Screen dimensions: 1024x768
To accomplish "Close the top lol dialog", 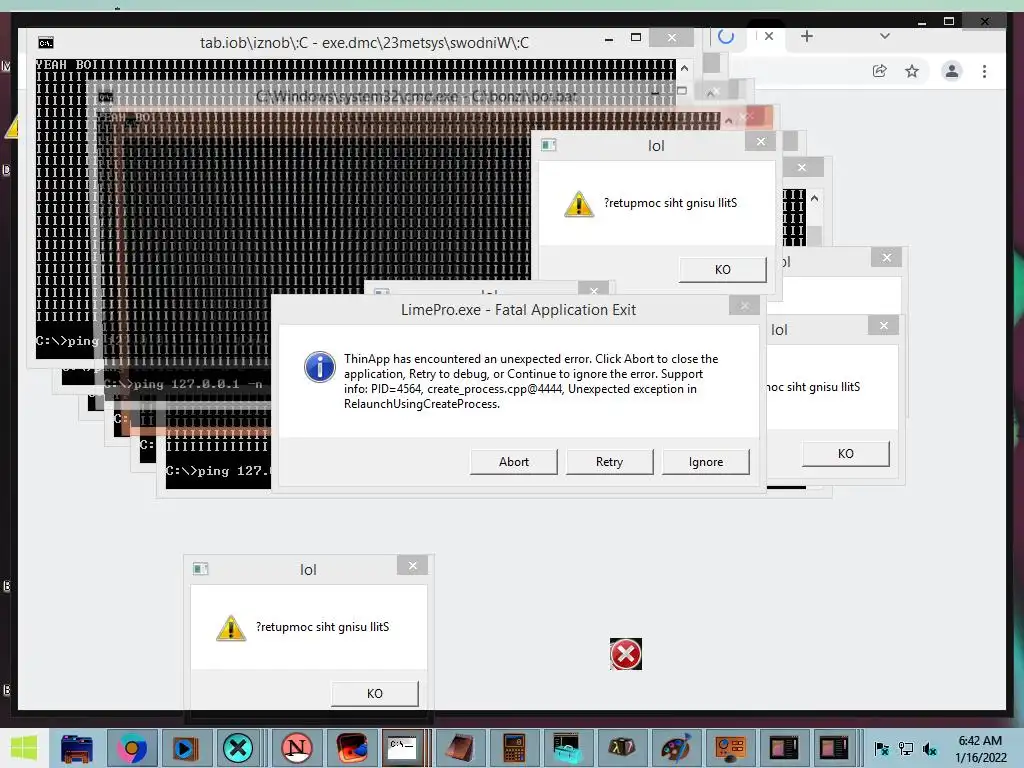I will 761,142.
